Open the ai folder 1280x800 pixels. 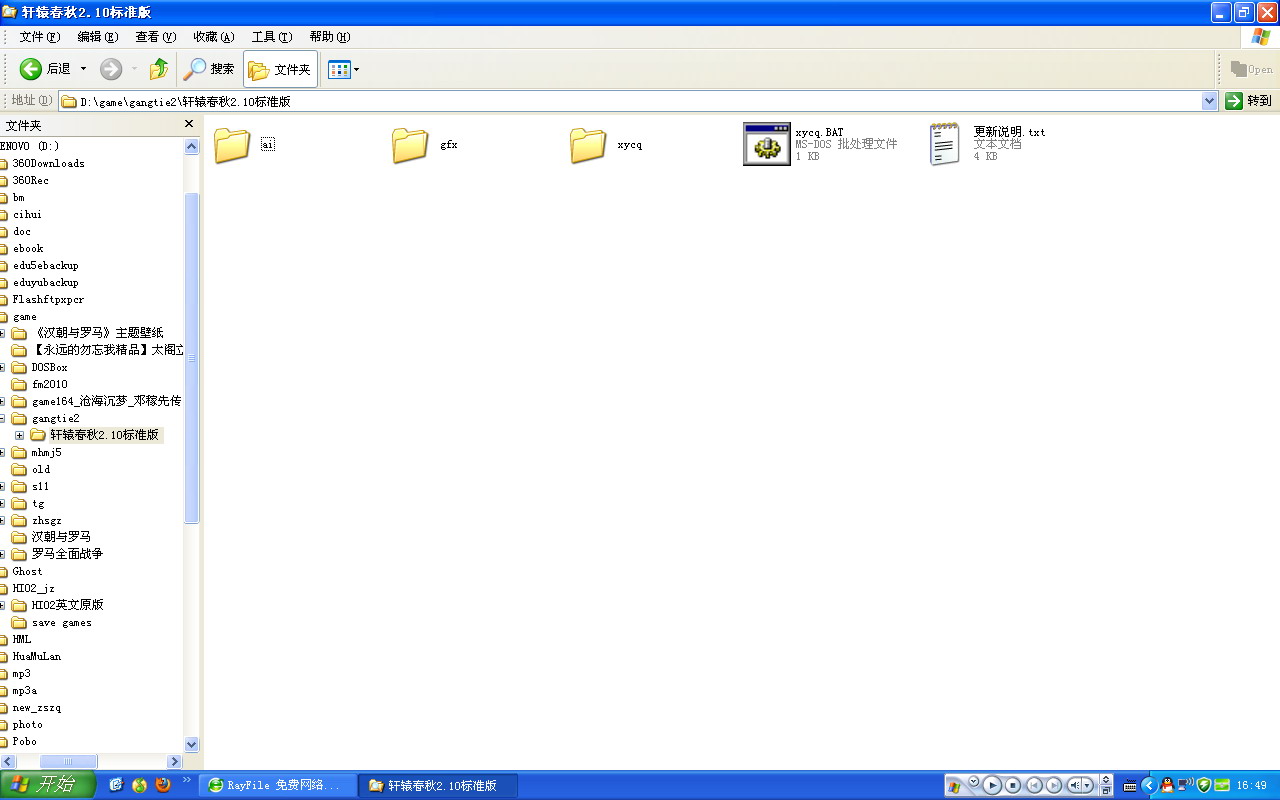coord(232,145)
